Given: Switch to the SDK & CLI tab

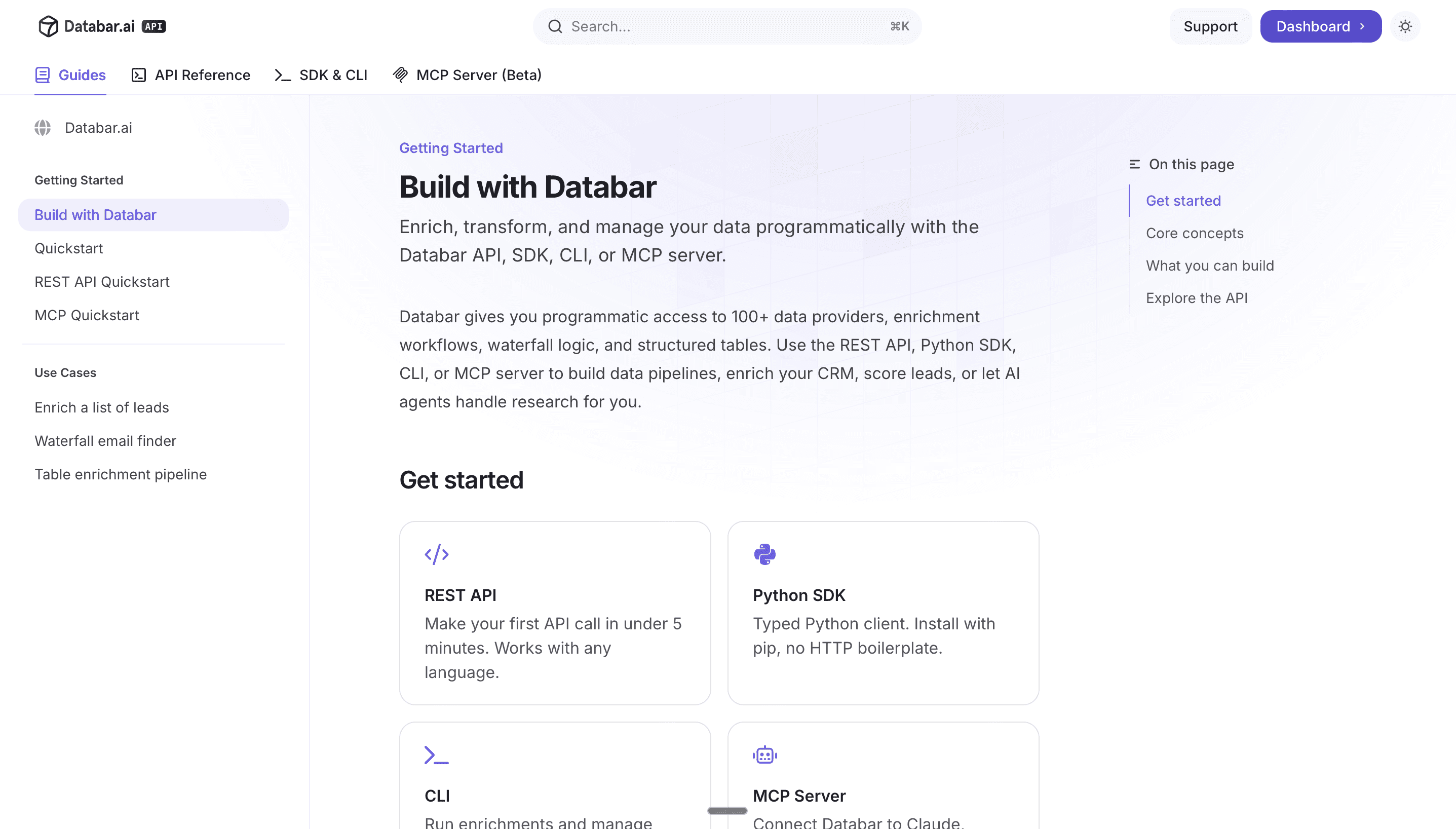Looking at the screenshot, I should coord(321,75).
